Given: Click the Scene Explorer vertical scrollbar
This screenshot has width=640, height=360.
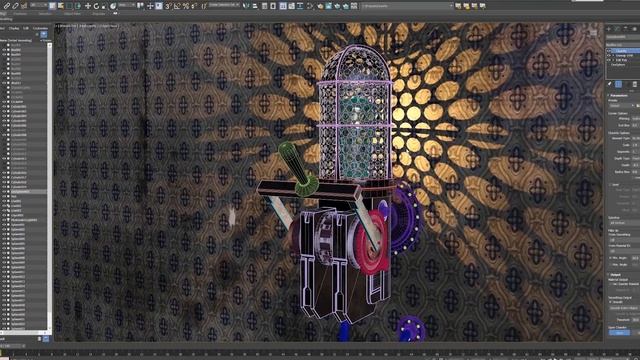Looking at the screenshot, I should 50,188.
